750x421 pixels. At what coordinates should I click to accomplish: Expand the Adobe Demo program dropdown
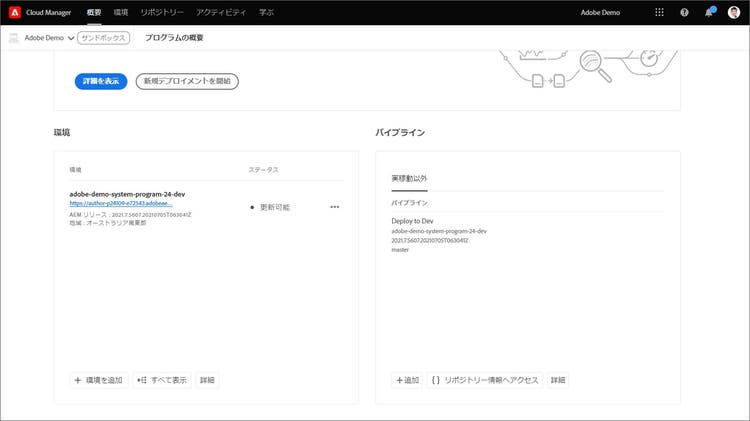pyautogui.click(x=70, y=38)
